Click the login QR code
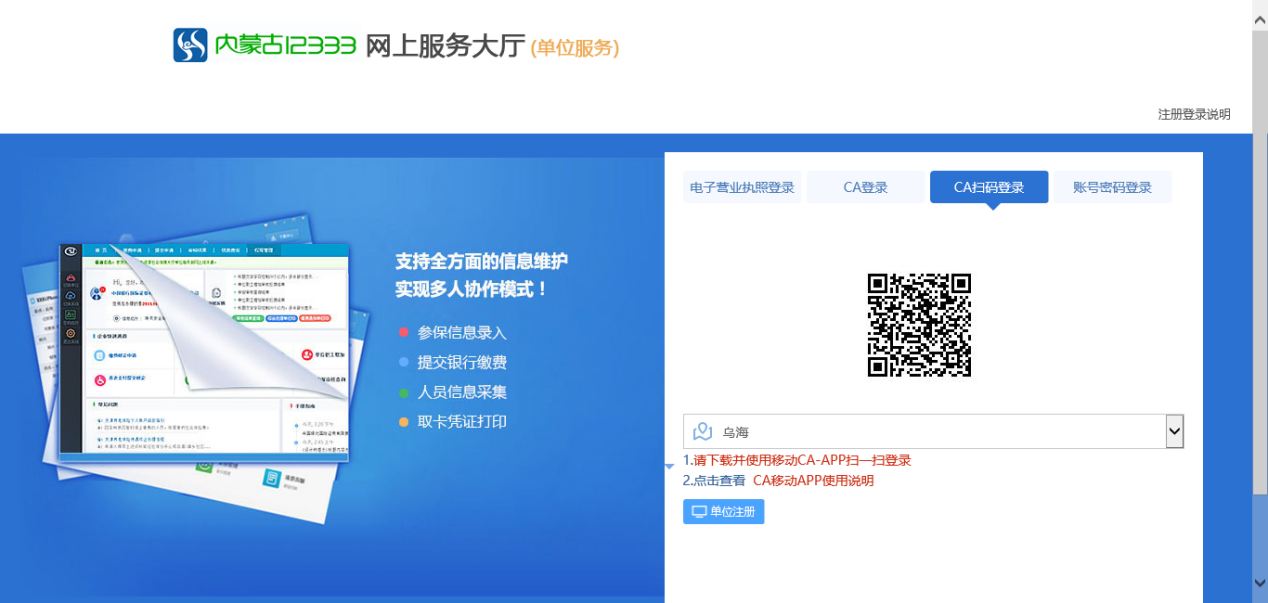Viewport: 1268px width, 603px height. (919, 325)
